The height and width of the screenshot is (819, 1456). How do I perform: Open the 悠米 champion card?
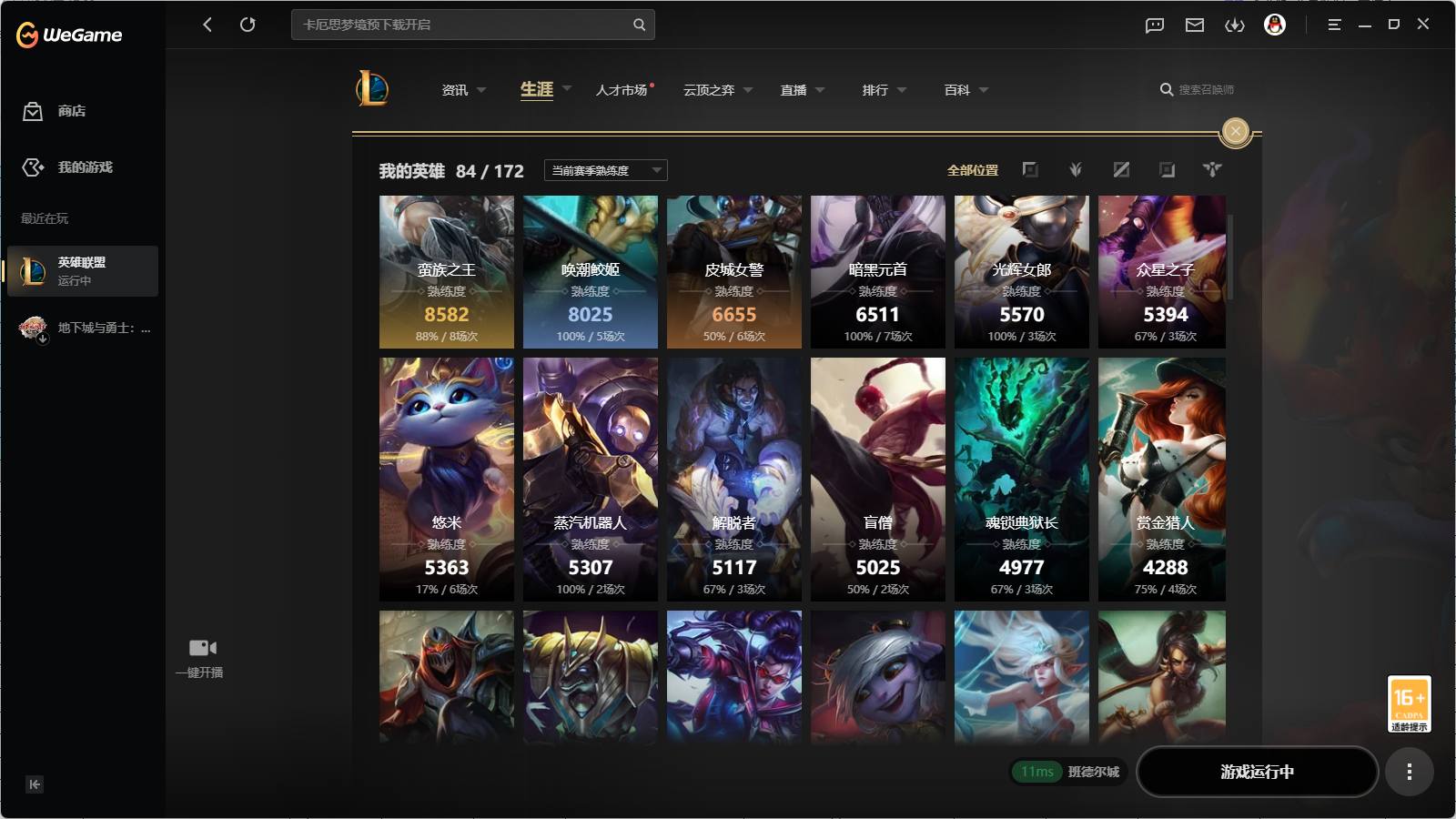[447, 480]
